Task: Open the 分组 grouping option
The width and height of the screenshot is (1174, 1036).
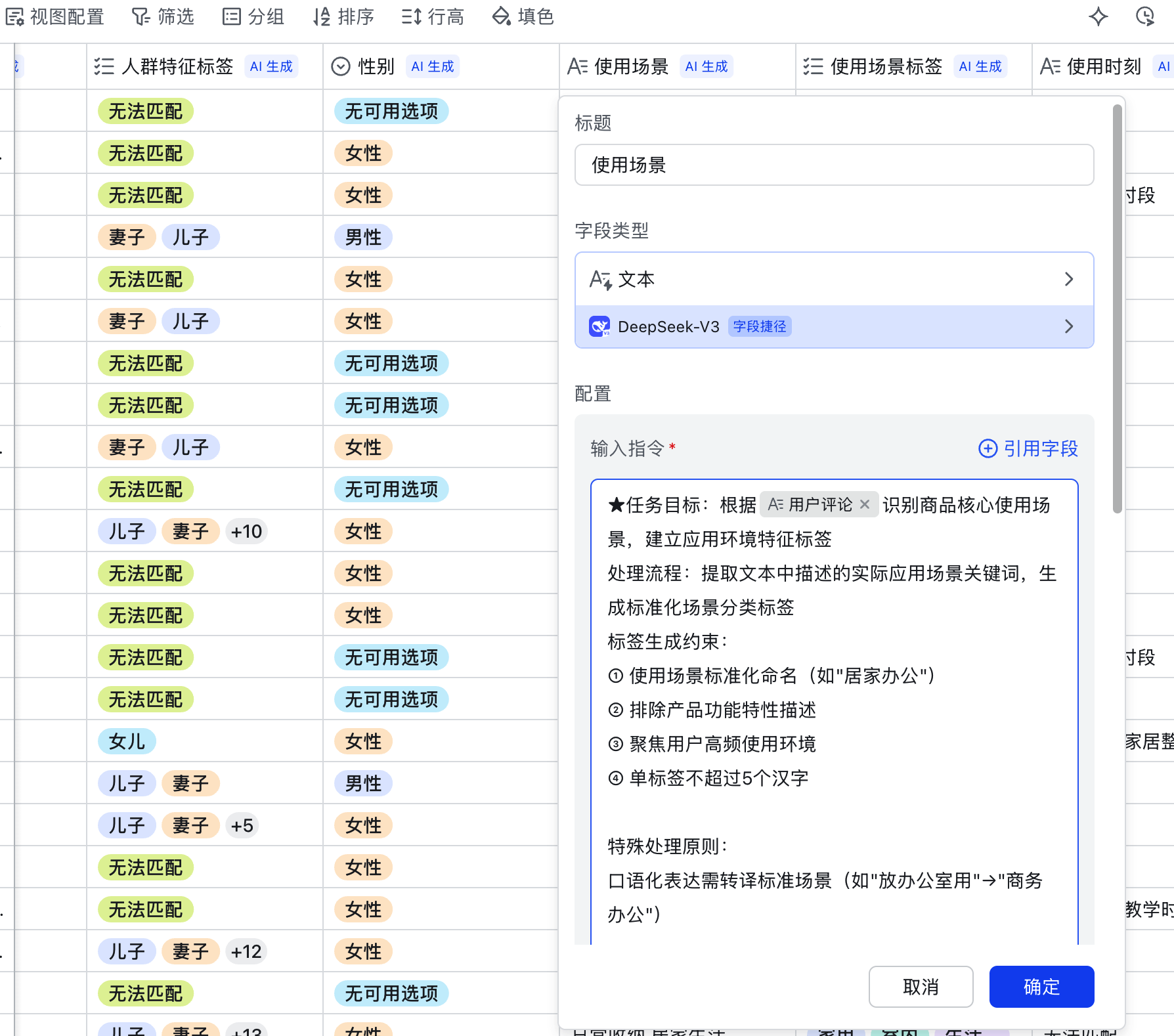Action: (253, 16)
